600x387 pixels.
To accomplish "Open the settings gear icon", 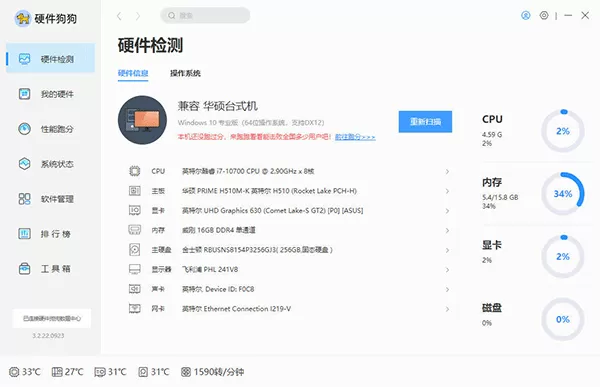I will [x=544, y=15].
